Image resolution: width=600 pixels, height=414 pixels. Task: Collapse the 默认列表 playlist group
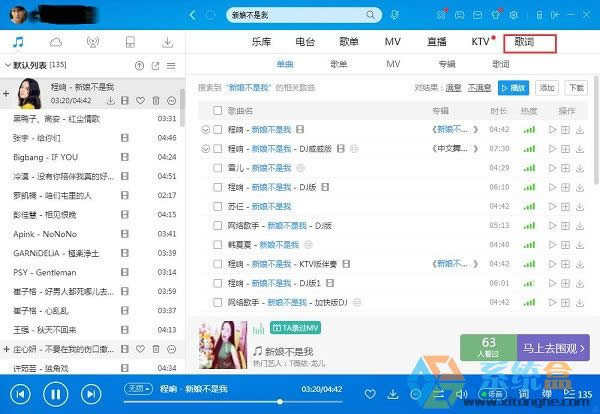(x=8, y=65)
